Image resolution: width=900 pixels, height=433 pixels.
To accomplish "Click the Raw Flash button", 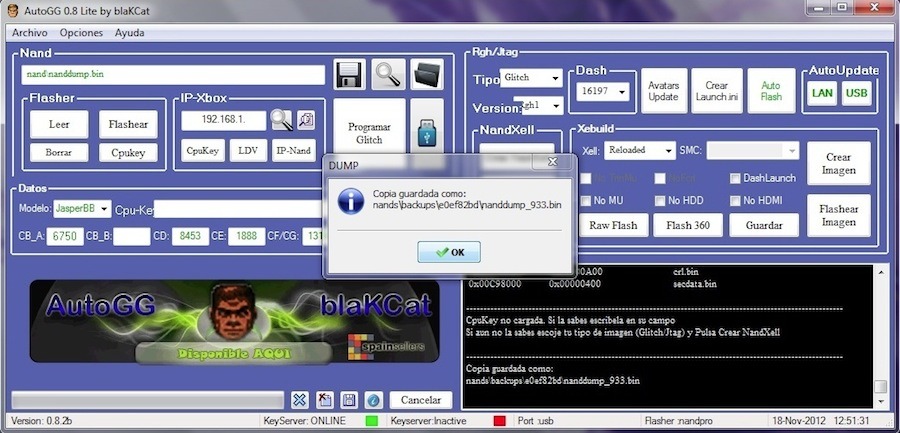I will (613, 225).
